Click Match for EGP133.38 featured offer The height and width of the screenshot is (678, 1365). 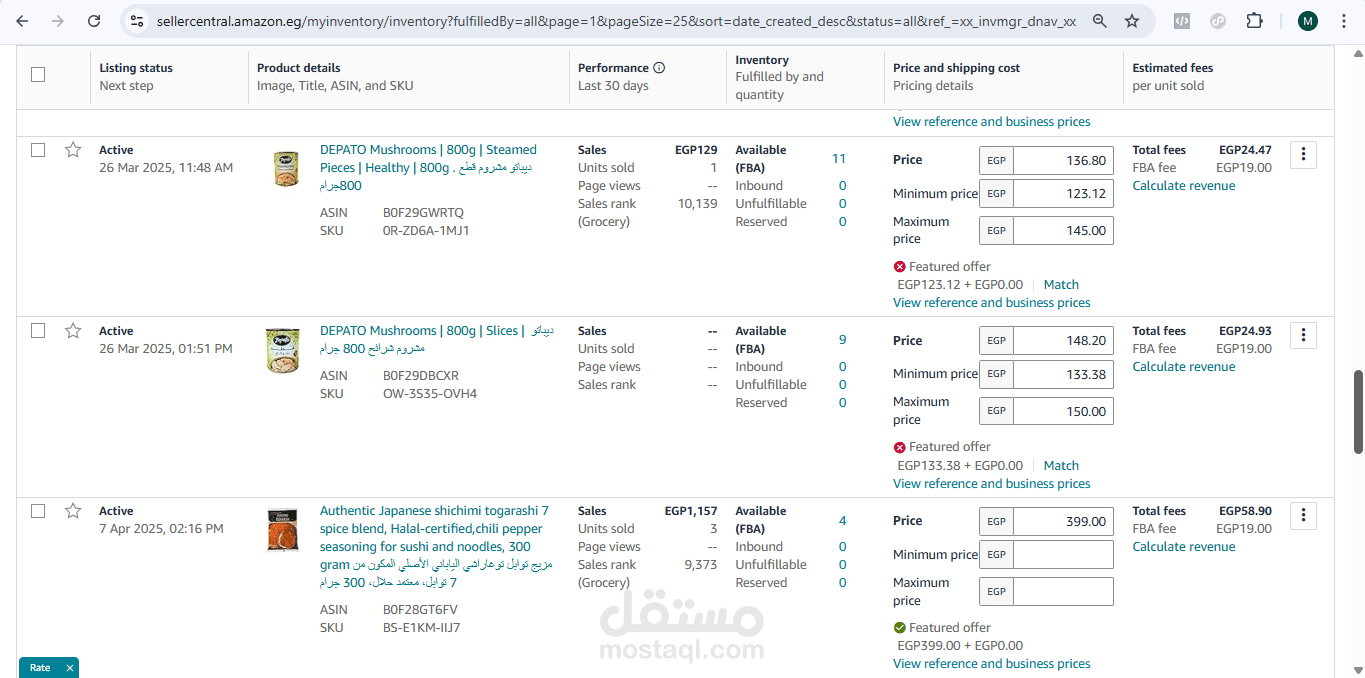pyautogui.click(x=1061, y=466)
